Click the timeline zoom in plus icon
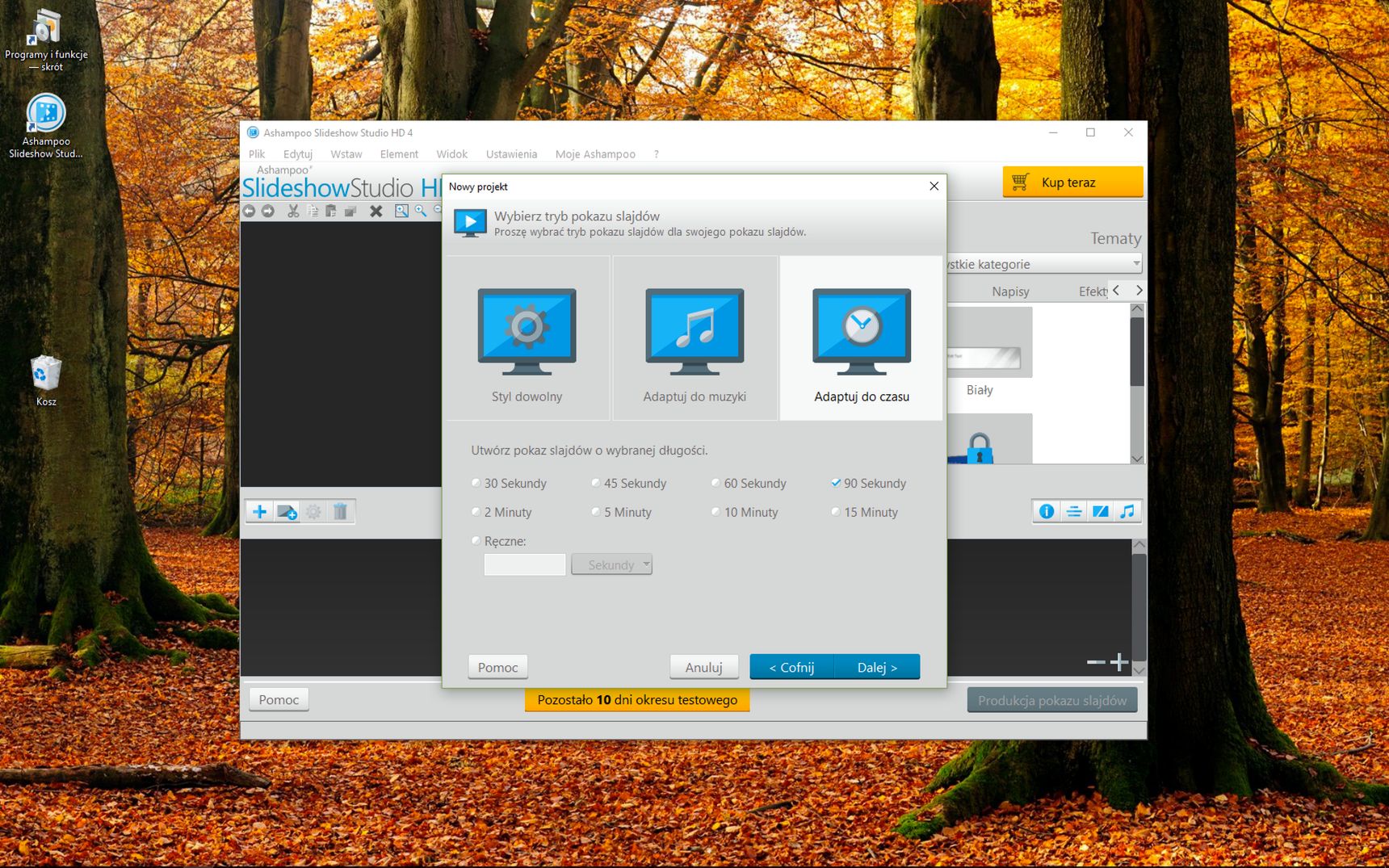 (1119, 662)
